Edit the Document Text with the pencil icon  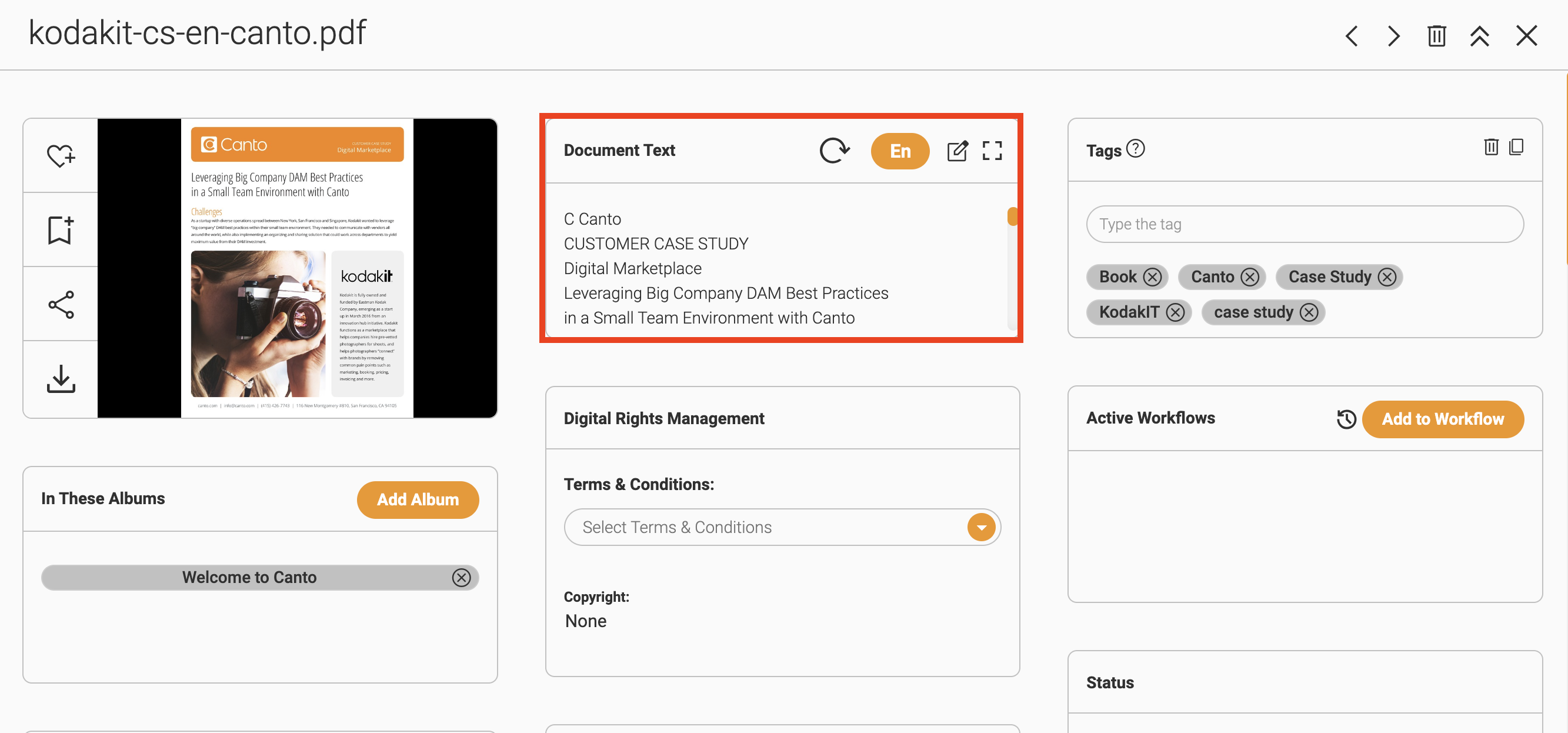[957, 151]
